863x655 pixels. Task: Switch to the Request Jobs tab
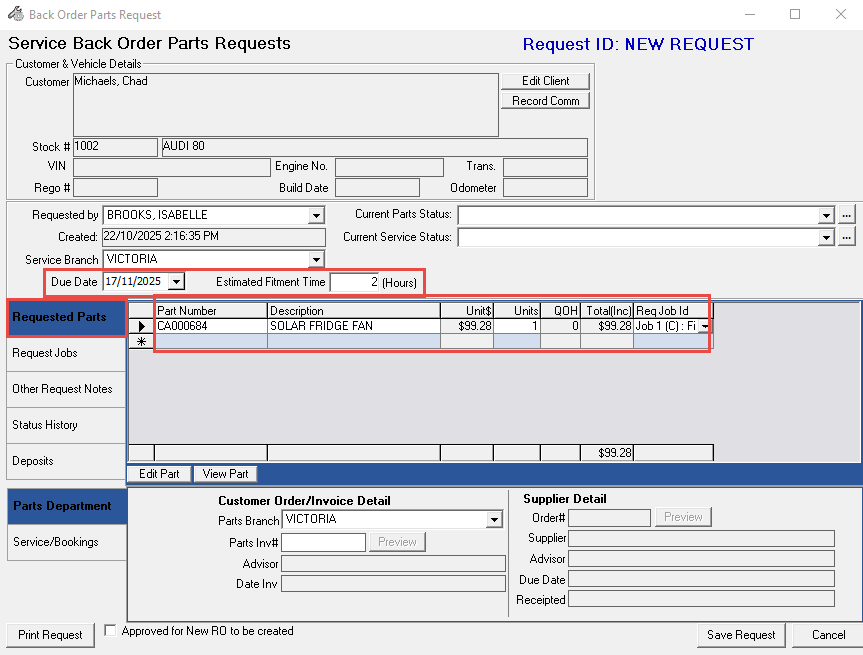click(66, 353)
